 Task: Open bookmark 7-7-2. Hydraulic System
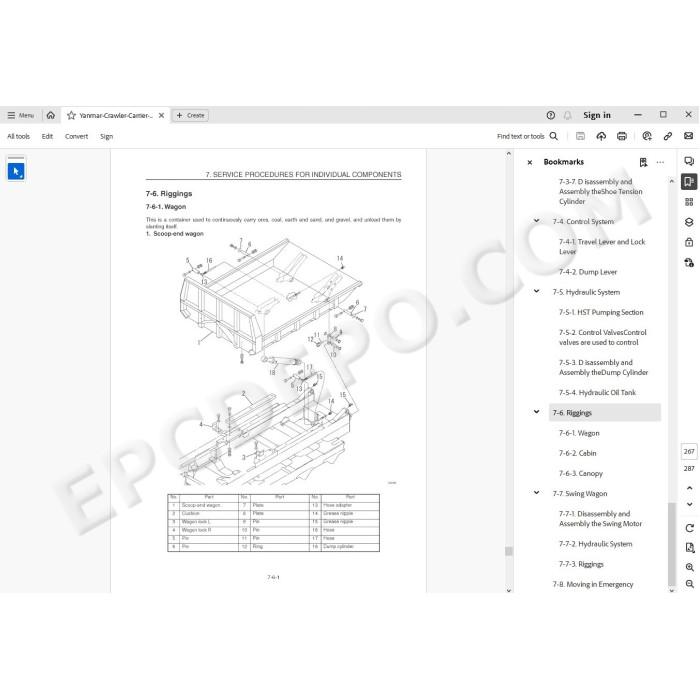point(595,544)
